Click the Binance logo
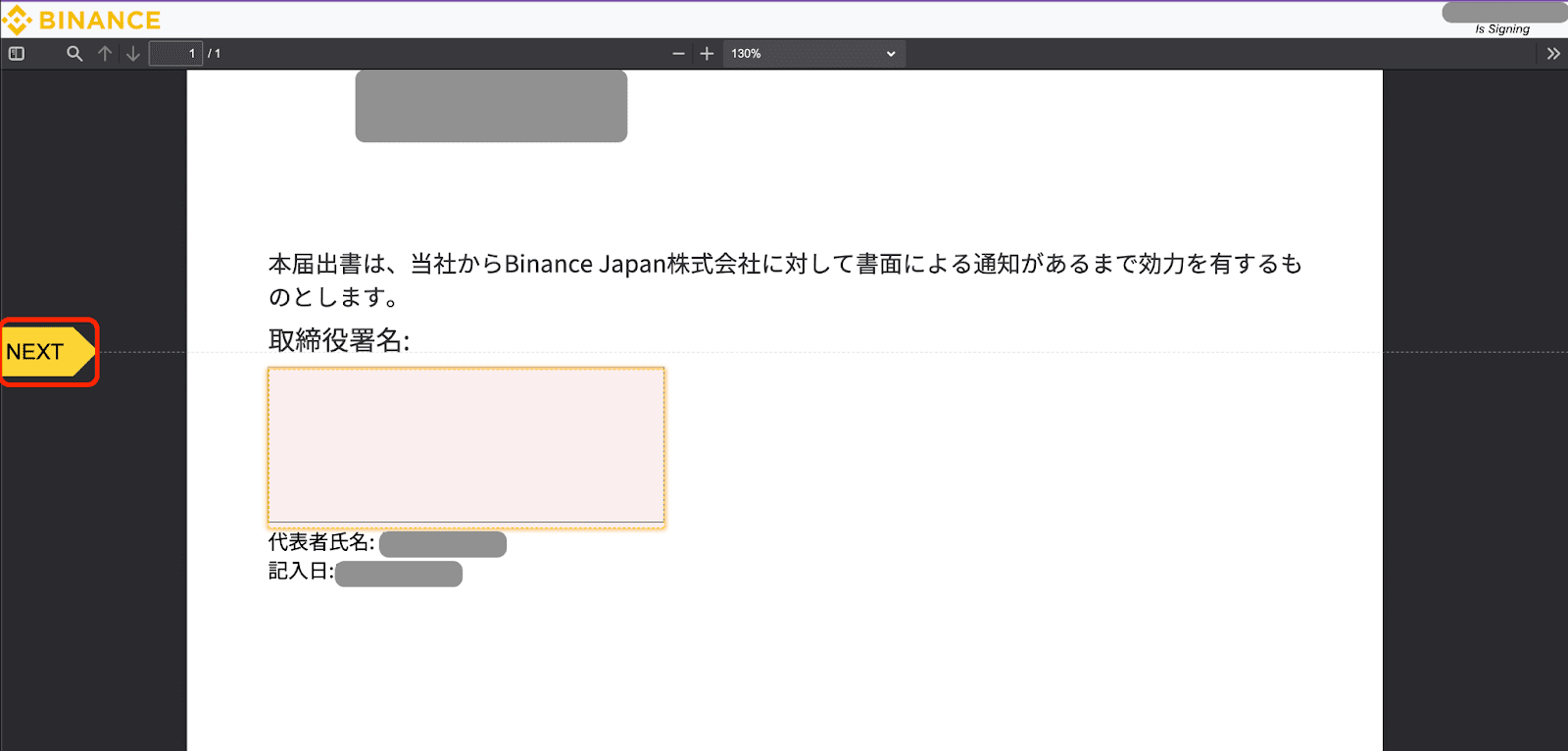The width and height of the screenshot is (1568, 751). [x=82, y=20]
